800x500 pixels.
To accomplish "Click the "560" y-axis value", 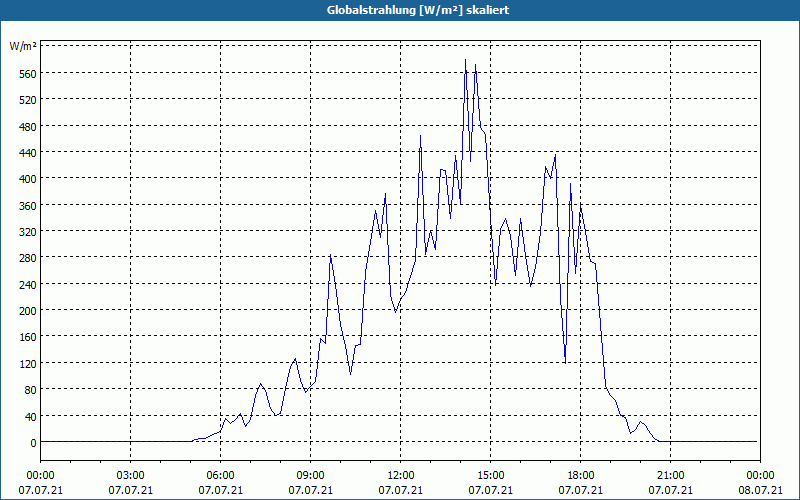I will (x=29, y=74).
